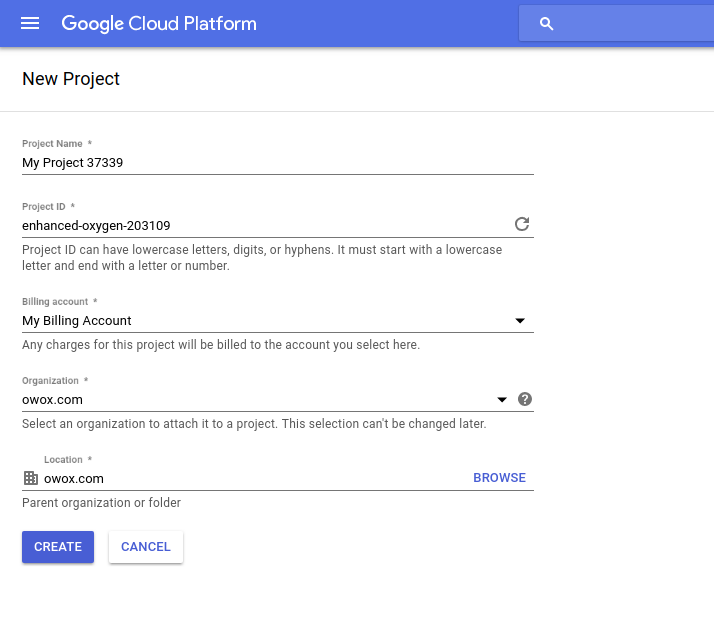Click 'Parent organization or folder' hint text
This screenshot has height=634, width=714.
click(x=102, y=503)
